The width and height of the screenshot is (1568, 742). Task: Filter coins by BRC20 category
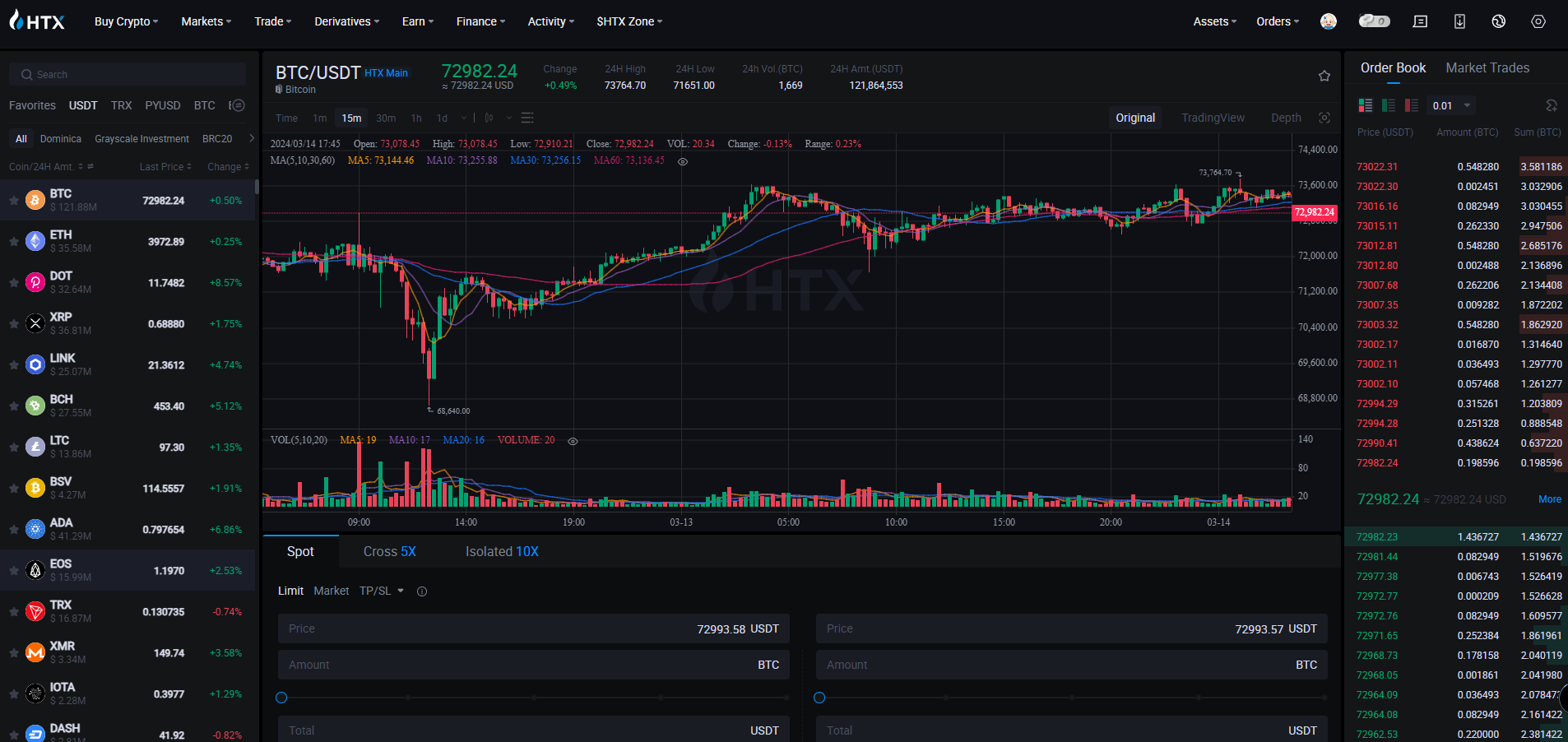click(217, 139)
